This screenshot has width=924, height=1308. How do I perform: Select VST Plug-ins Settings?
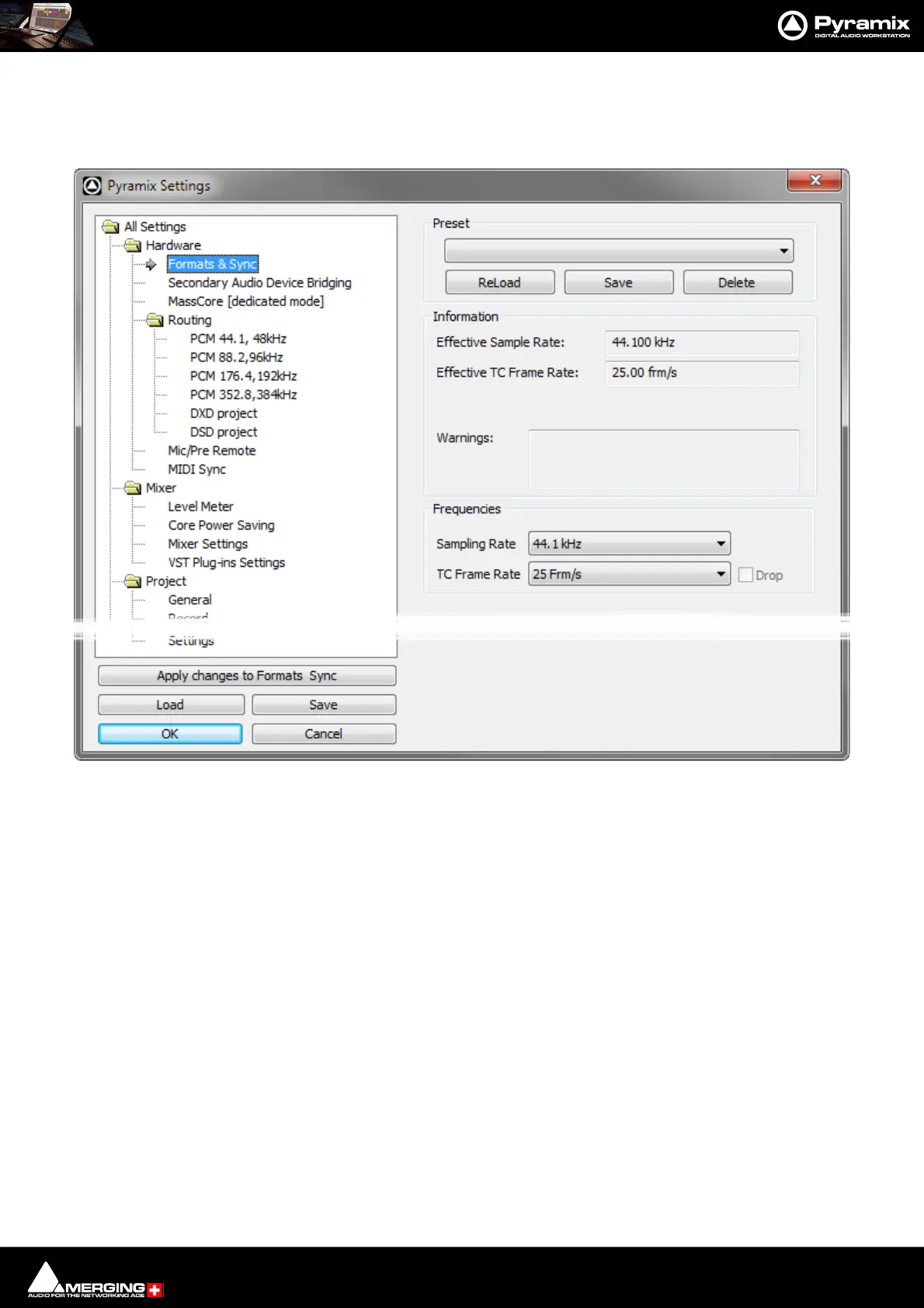coord(227,562)
